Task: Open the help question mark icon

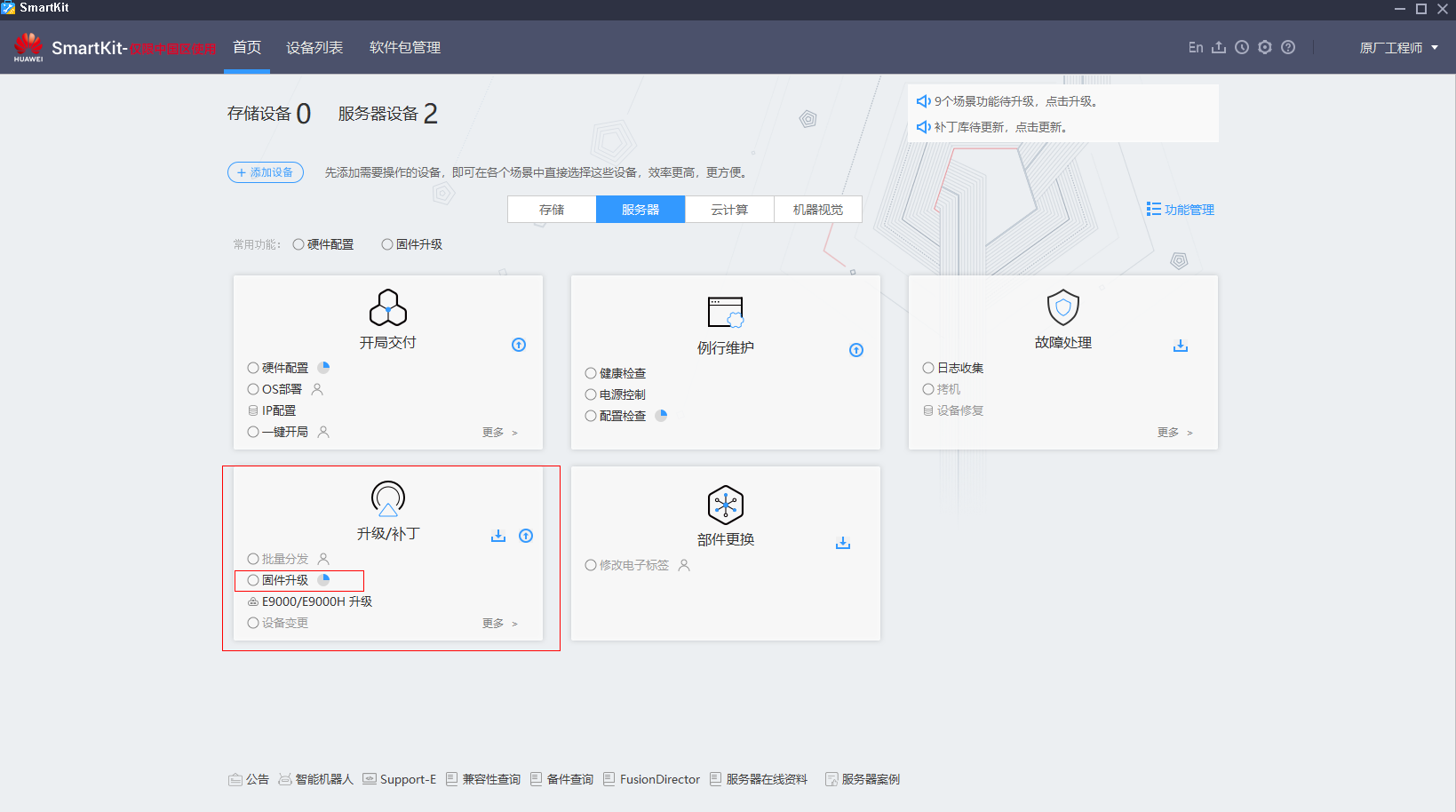Action: pyautogui.click(x=1288, y=47)
